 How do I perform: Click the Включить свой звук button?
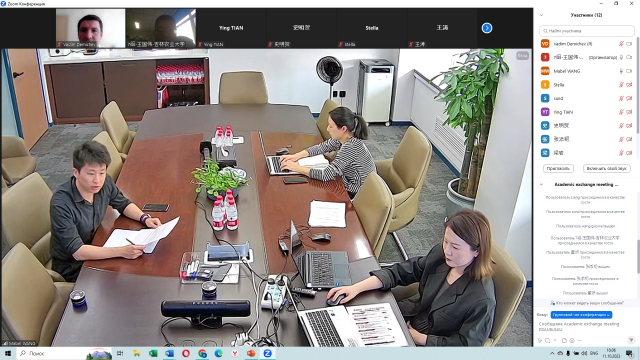(607, 169)
